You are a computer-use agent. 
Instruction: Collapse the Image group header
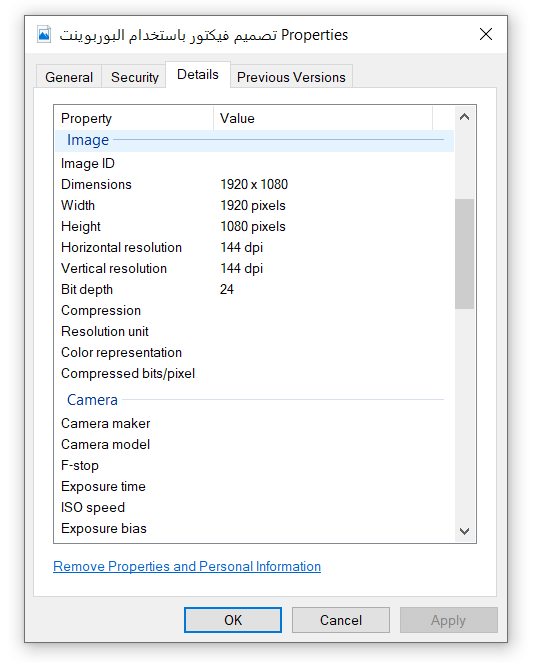pyautogui.click(x=88, y=140)
